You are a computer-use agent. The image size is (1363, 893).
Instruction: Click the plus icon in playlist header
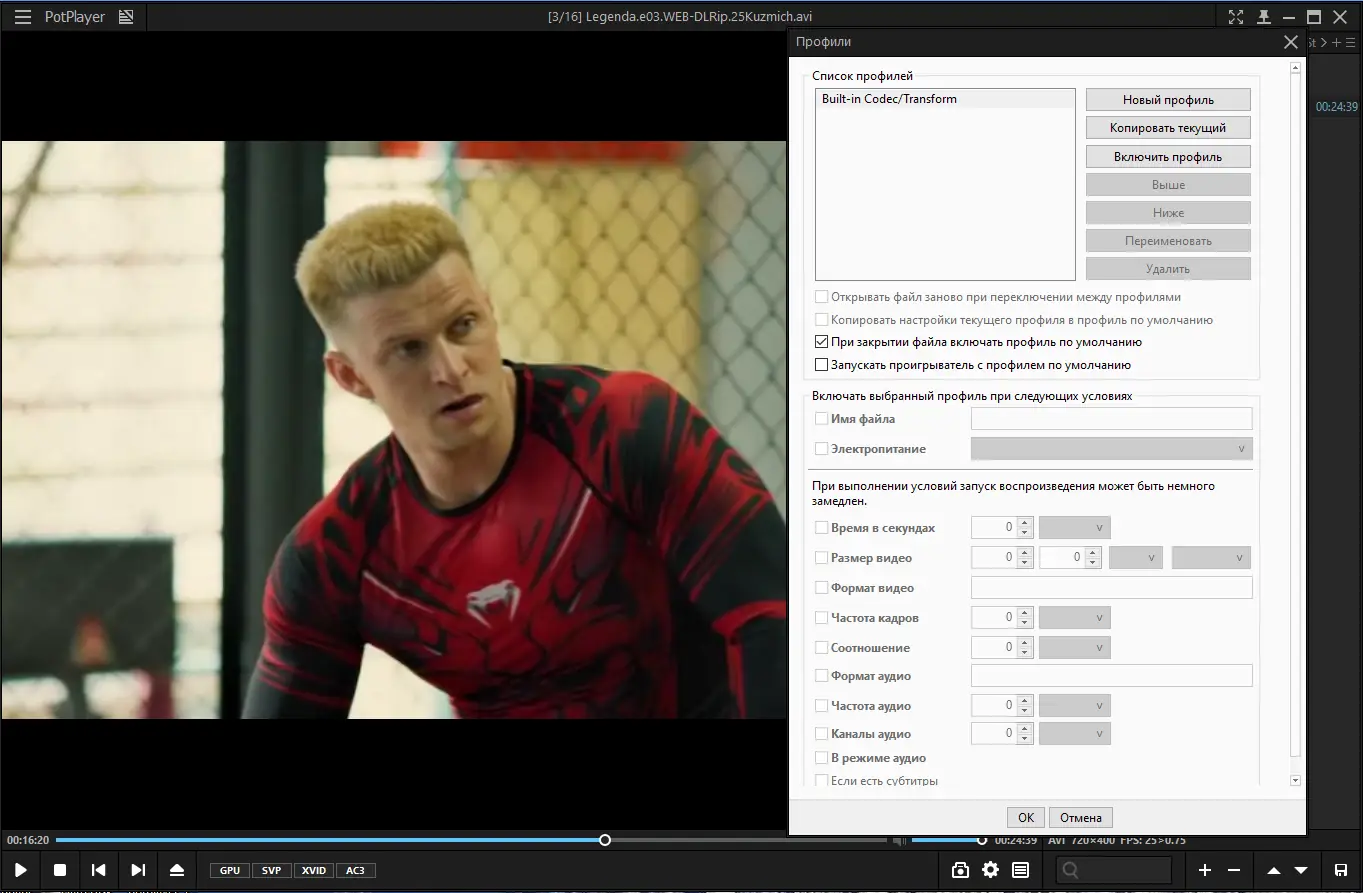tap(1336, 43)
